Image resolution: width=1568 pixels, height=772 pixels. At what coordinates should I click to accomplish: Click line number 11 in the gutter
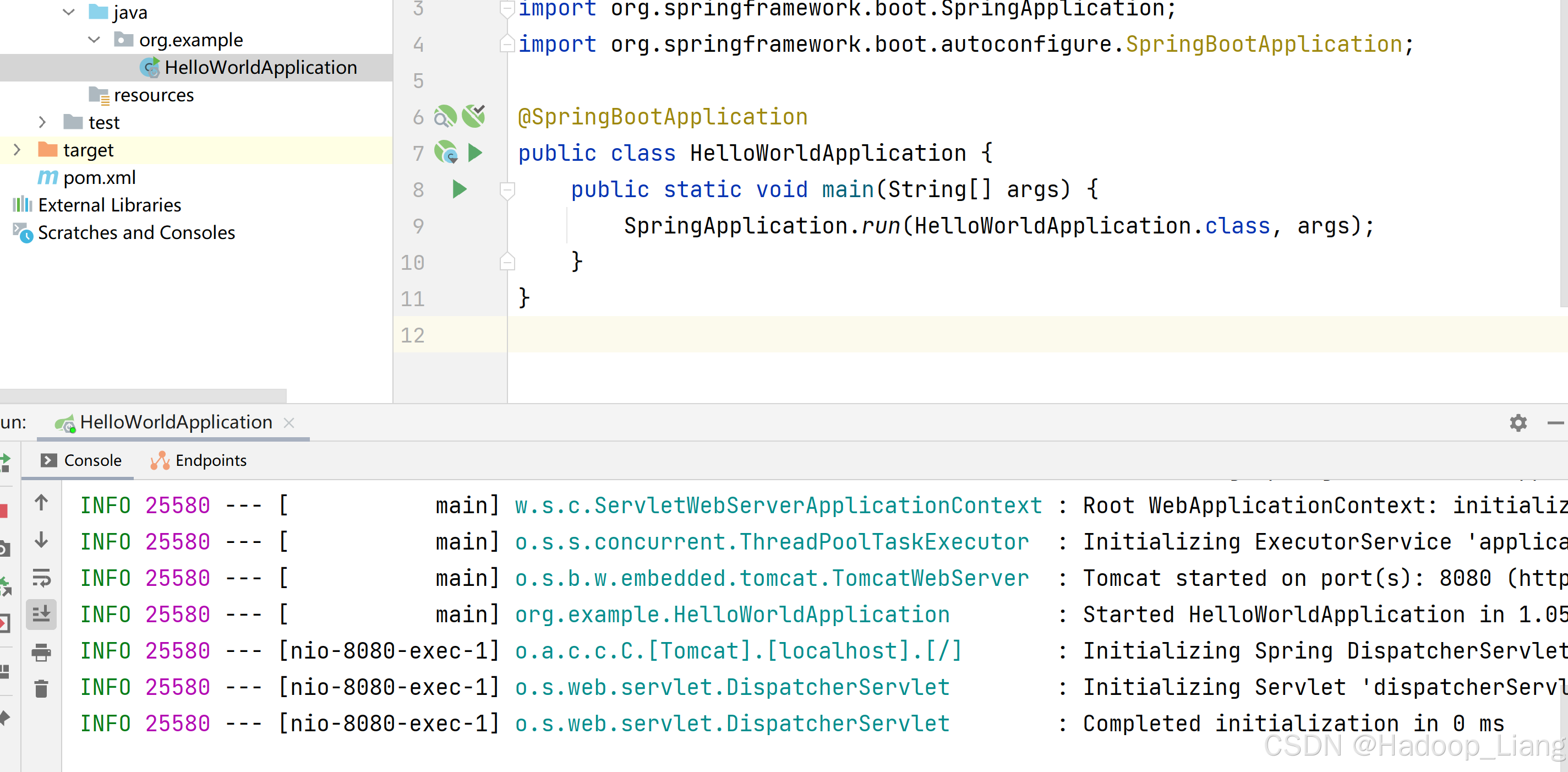click(x=413, y=298)
